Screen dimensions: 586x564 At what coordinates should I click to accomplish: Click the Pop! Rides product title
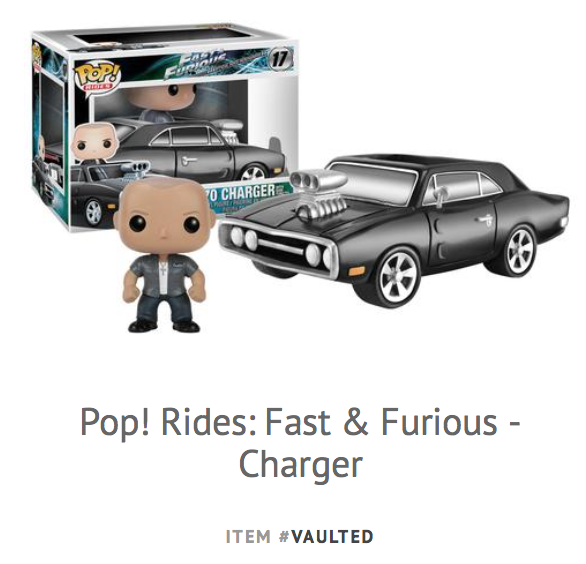pos(300,441)
